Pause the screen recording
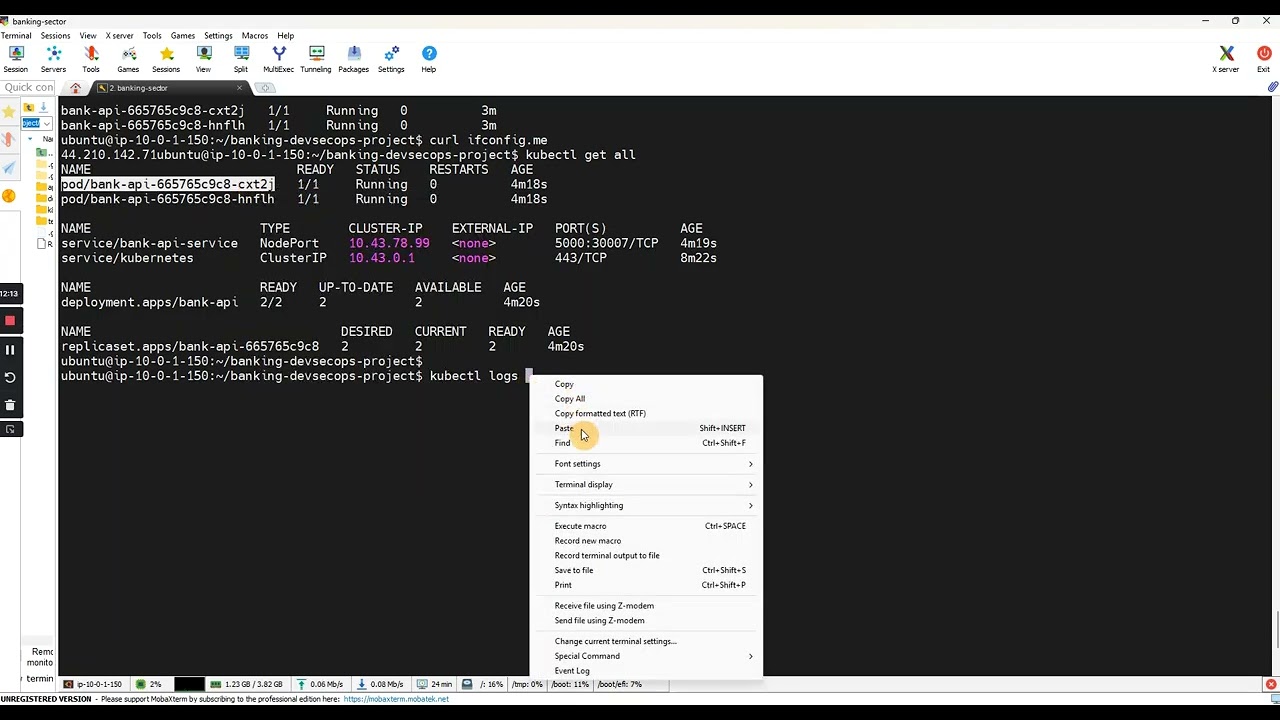 pyautogui.click(x=10, y=350)
